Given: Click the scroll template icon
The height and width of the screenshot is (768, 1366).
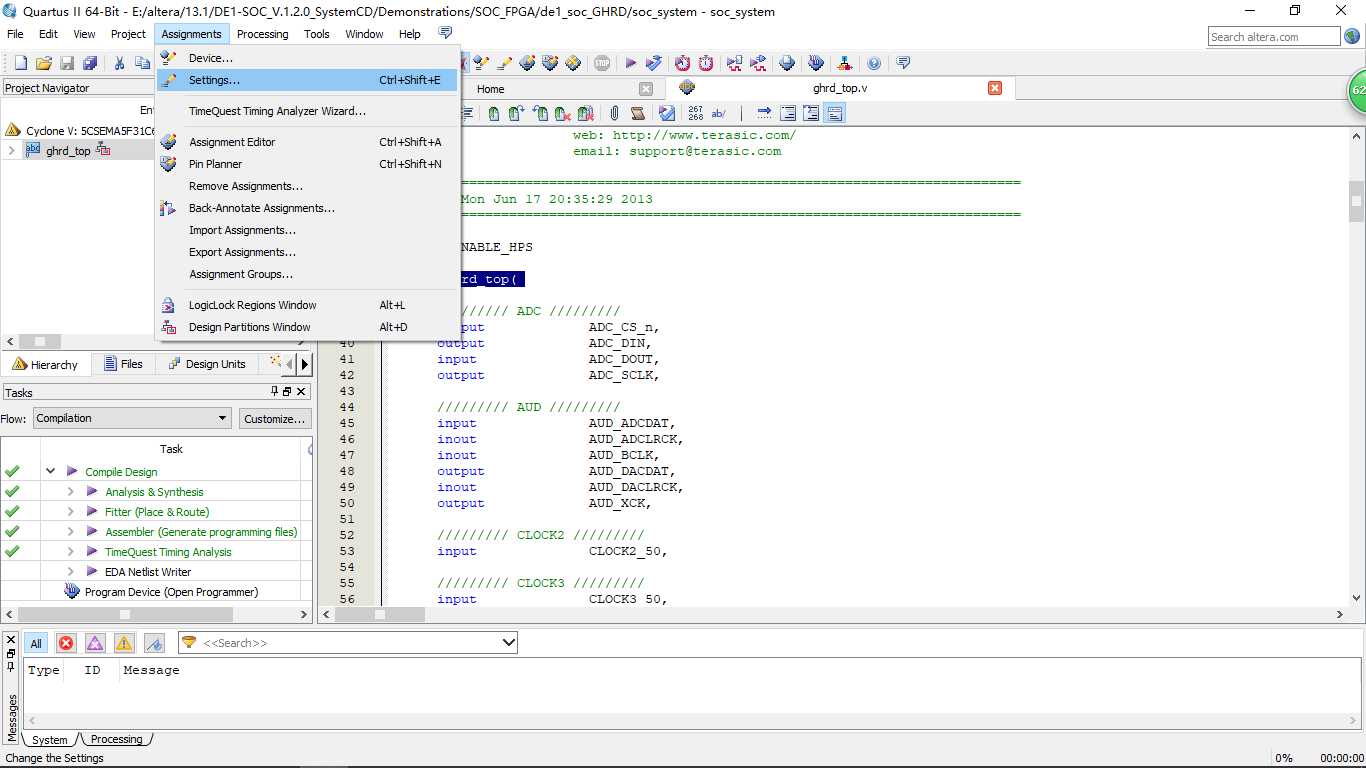Looking at the screenshot, I should point(637,114).
